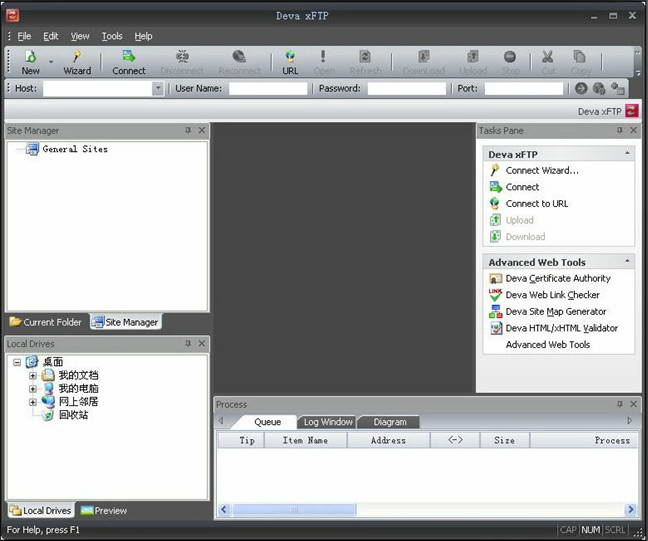This screenshot has height=541, width=648.
Task: Open the Host address dropdown
Action: click(158, 89)
